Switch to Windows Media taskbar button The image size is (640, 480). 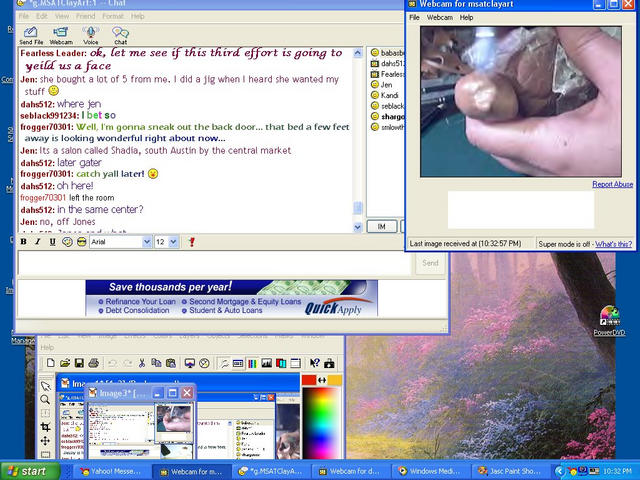[x=430, y=471]
